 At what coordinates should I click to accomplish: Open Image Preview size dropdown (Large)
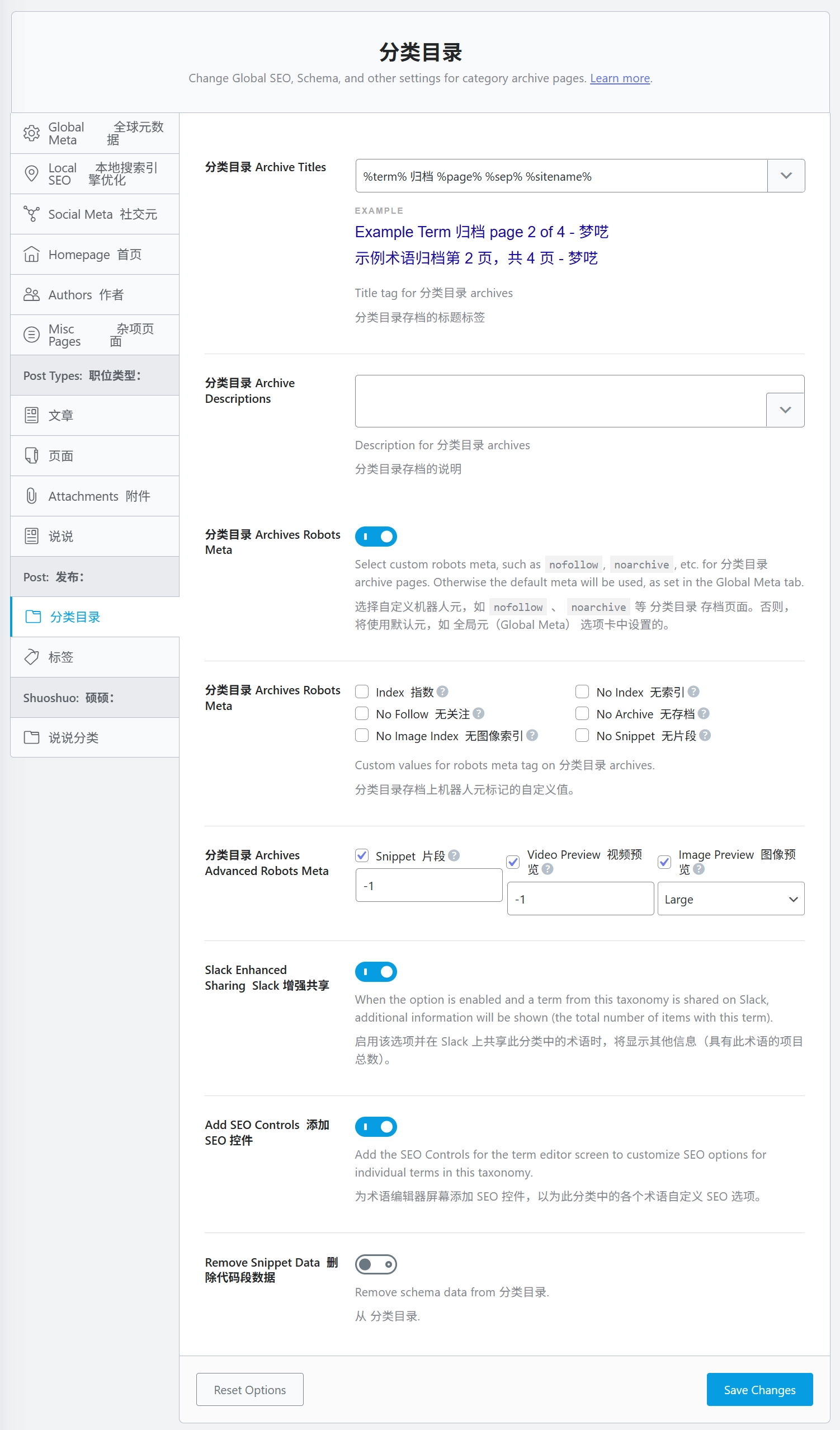[731, 899]
